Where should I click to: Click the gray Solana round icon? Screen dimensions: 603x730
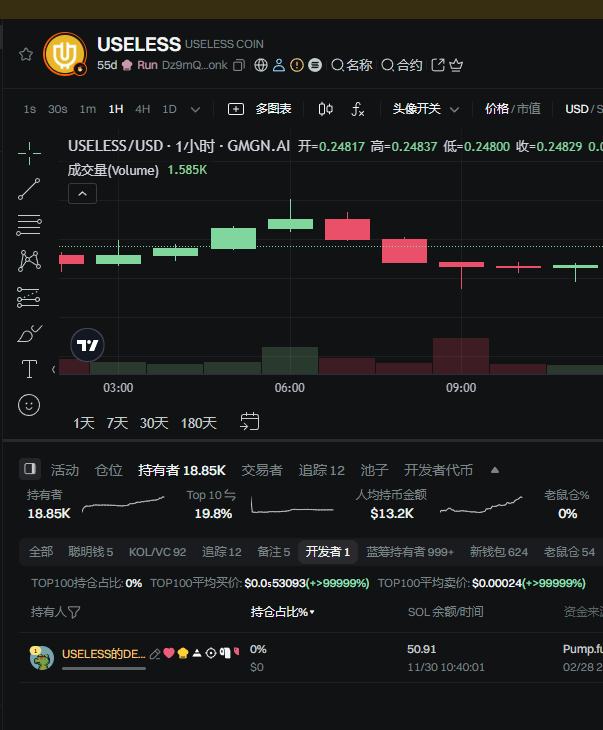pos(315,65)
